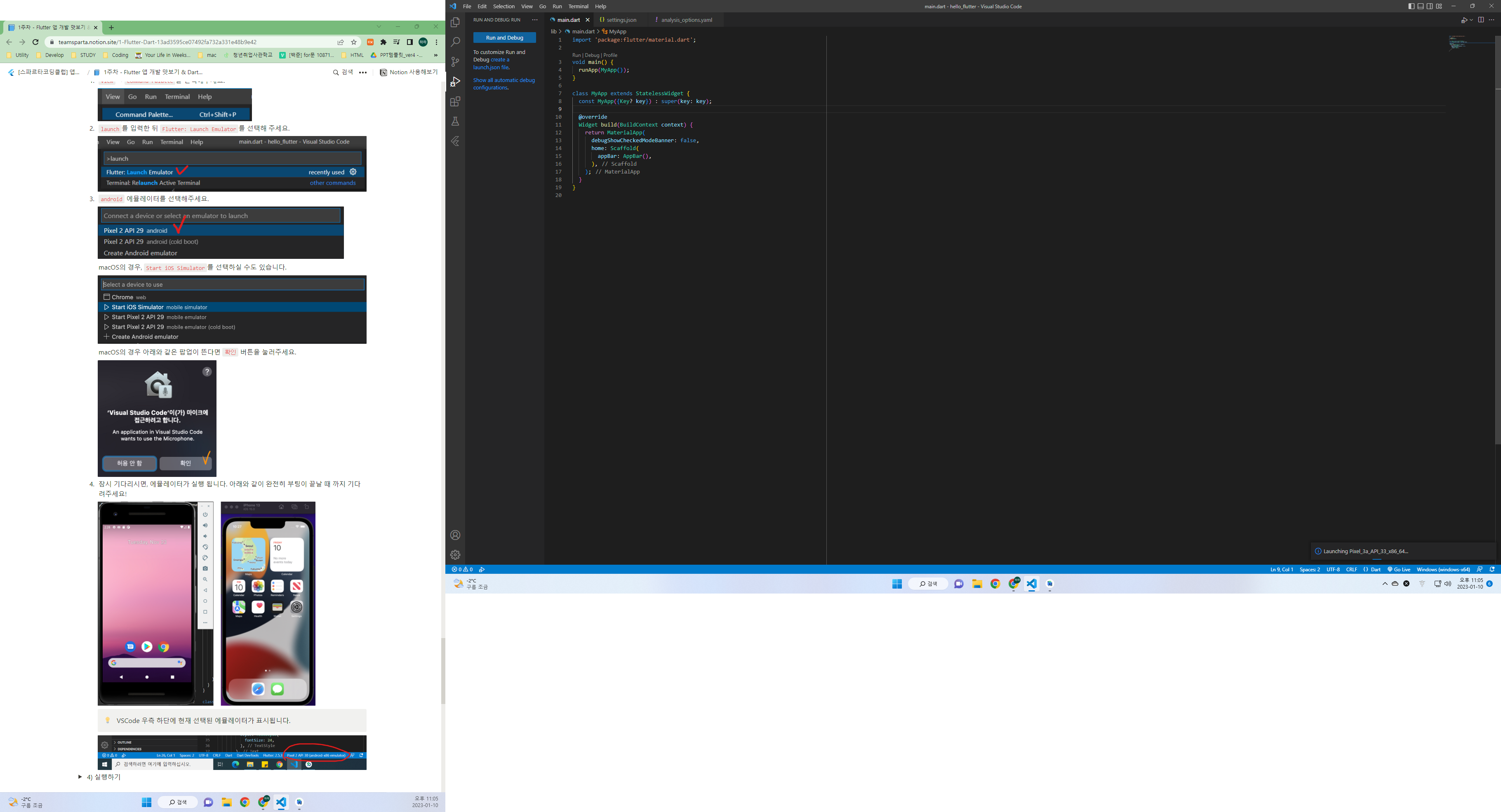1501x812 pixels.
Task: Open the Testing flask view
Action: pyautogui.click(x=455, y=121)
